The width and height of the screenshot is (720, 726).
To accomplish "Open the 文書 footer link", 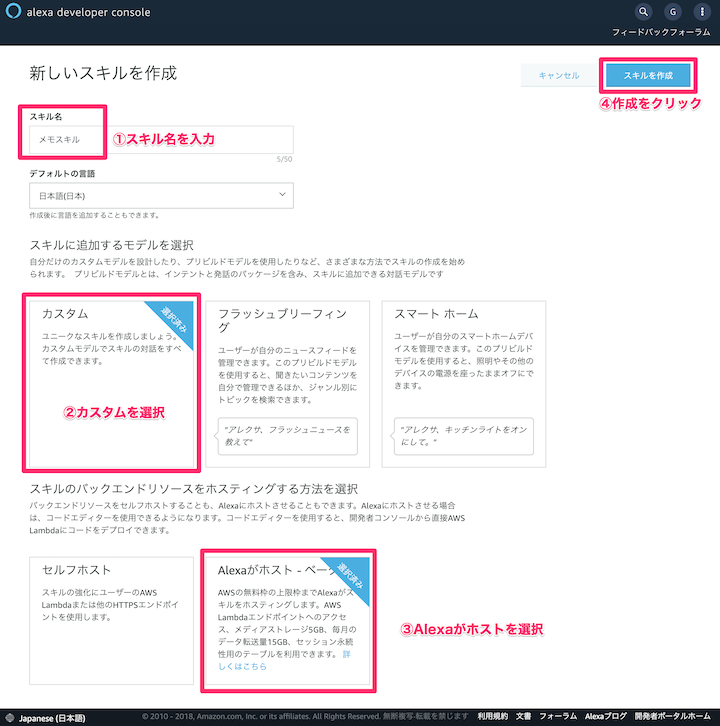I will click(x=524, y=716).
